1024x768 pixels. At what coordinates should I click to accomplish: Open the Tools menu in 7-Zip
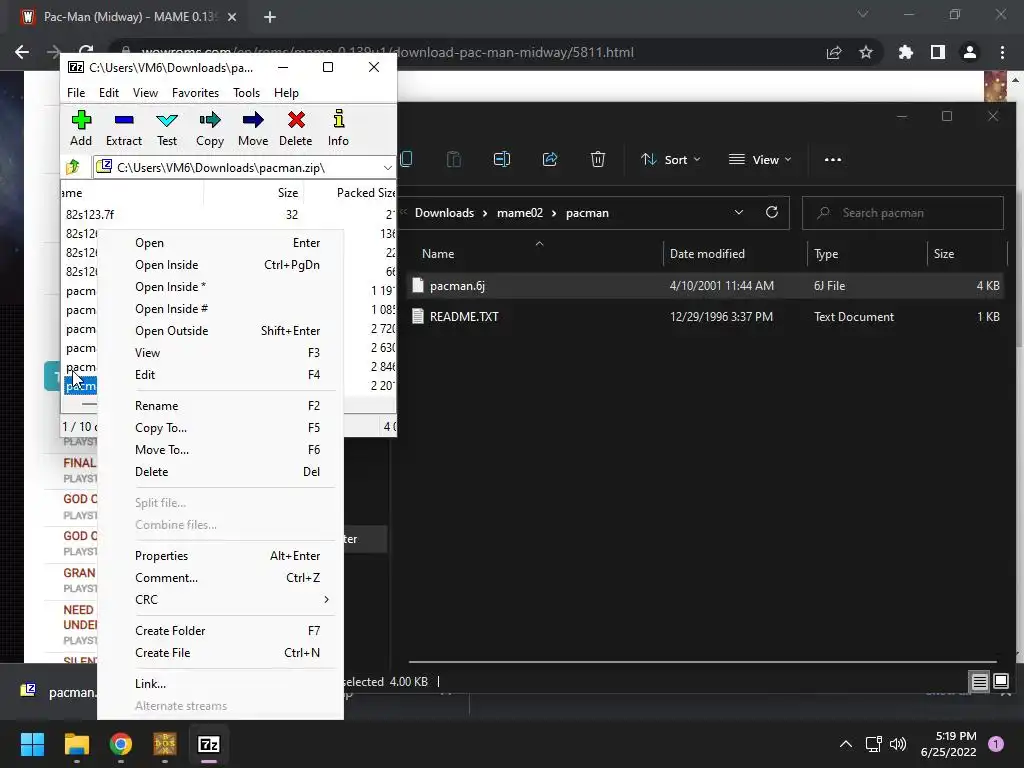[x=246, y=93]
